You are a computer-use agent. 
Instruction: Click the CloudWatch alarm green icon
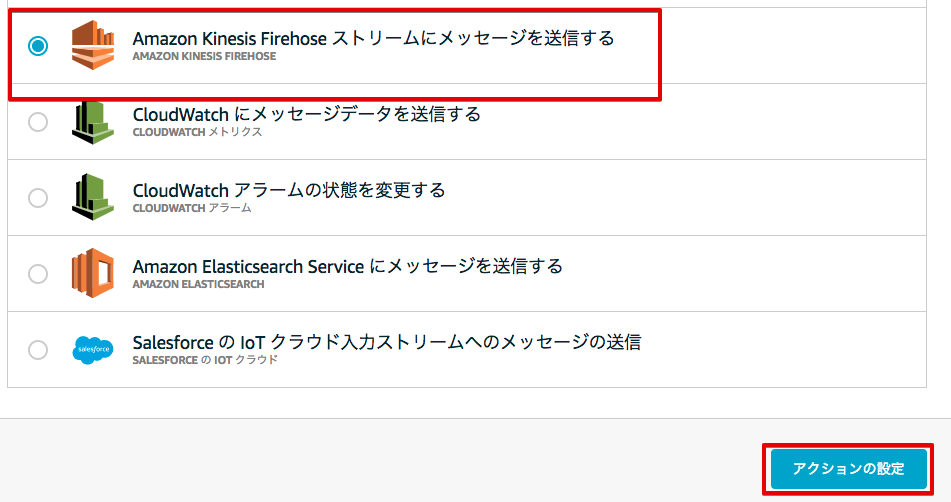coord(93,196)
